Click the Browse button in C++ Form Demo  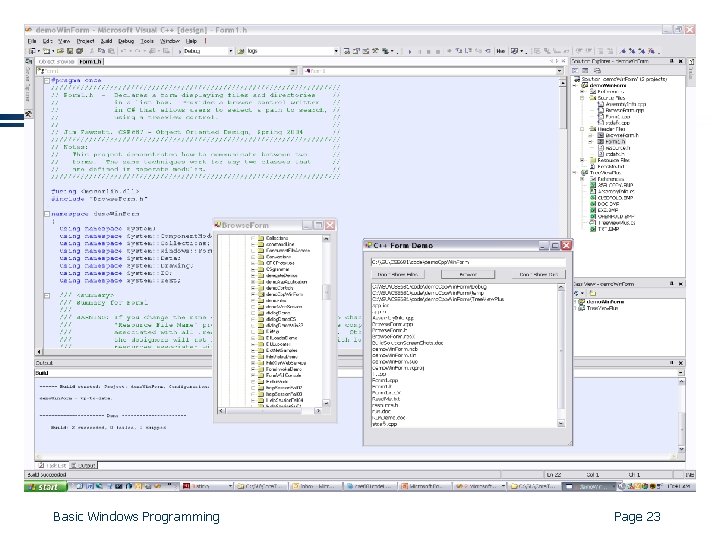[467, 273]
